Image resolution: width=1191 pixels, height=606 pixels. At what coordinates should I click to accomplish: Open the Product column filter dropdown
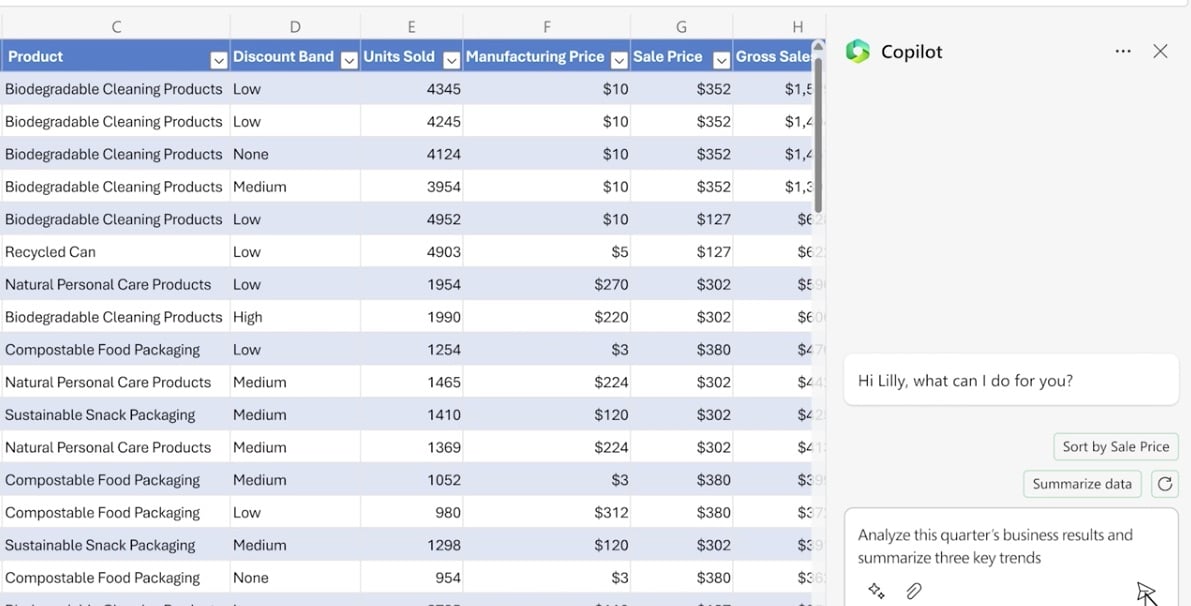click(x=218, y=61)
